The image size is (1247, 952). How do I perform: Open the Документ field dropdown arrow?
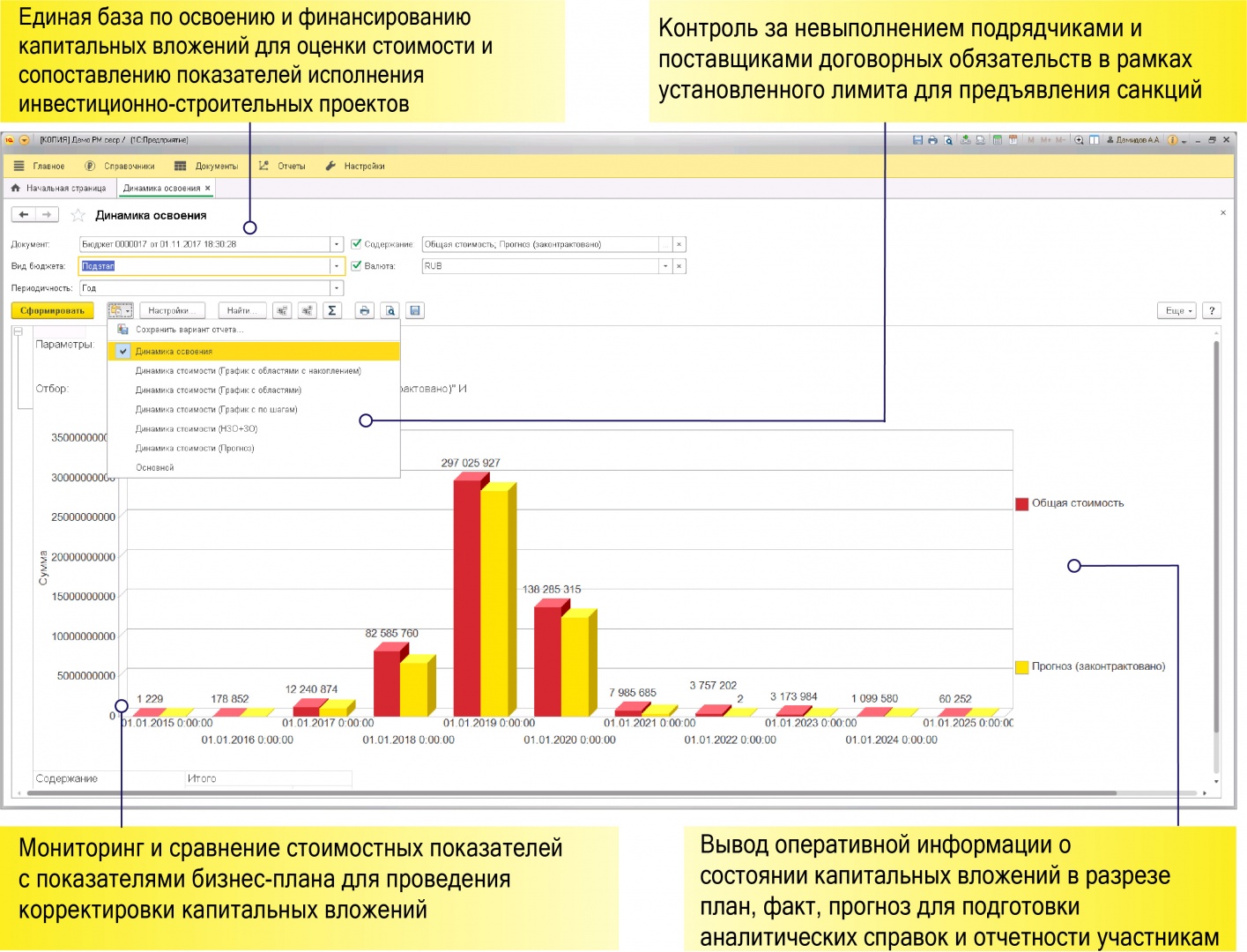337,244
